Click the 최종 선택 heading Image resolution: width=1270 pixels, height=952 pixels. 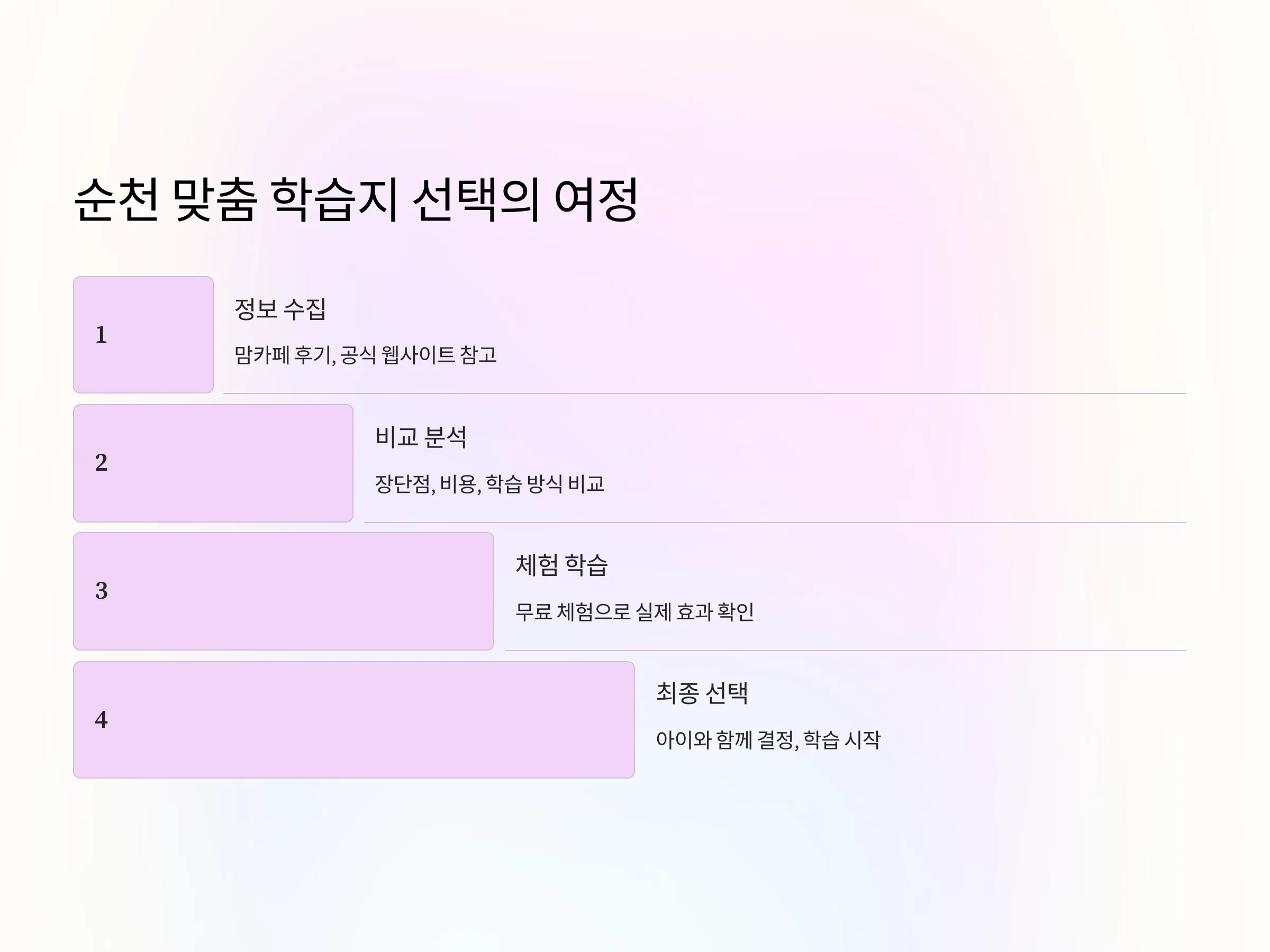pyautogui.click(x=702, y=693)
